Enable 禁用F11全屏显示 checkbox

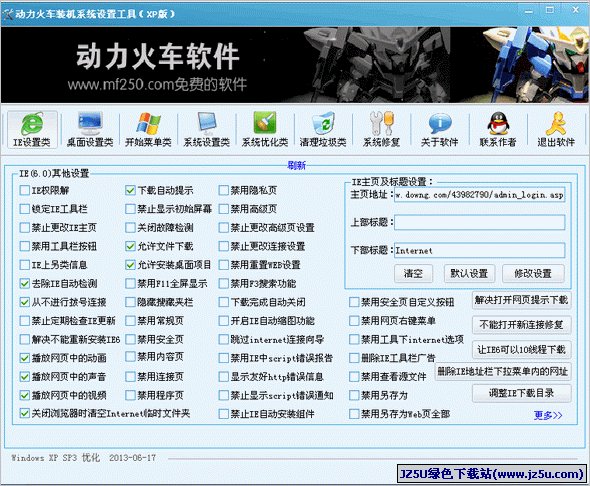click(x=130, y=284)
